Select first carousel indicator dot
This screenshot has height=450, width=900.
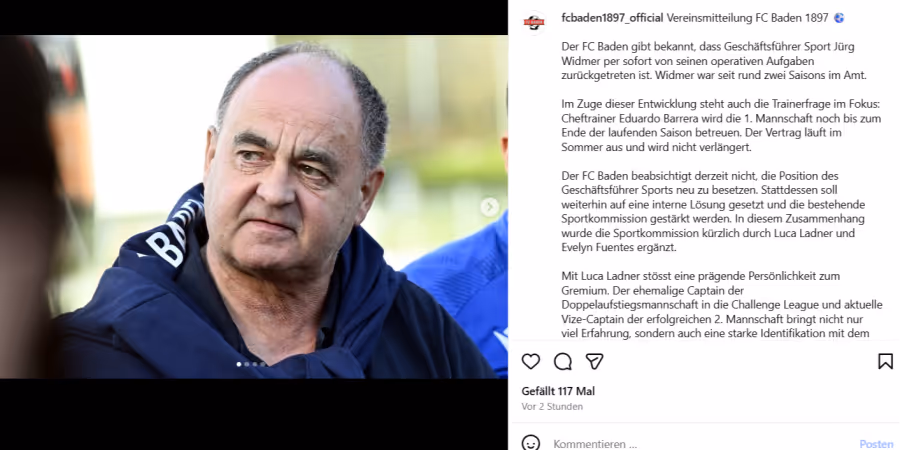point(239,364)
